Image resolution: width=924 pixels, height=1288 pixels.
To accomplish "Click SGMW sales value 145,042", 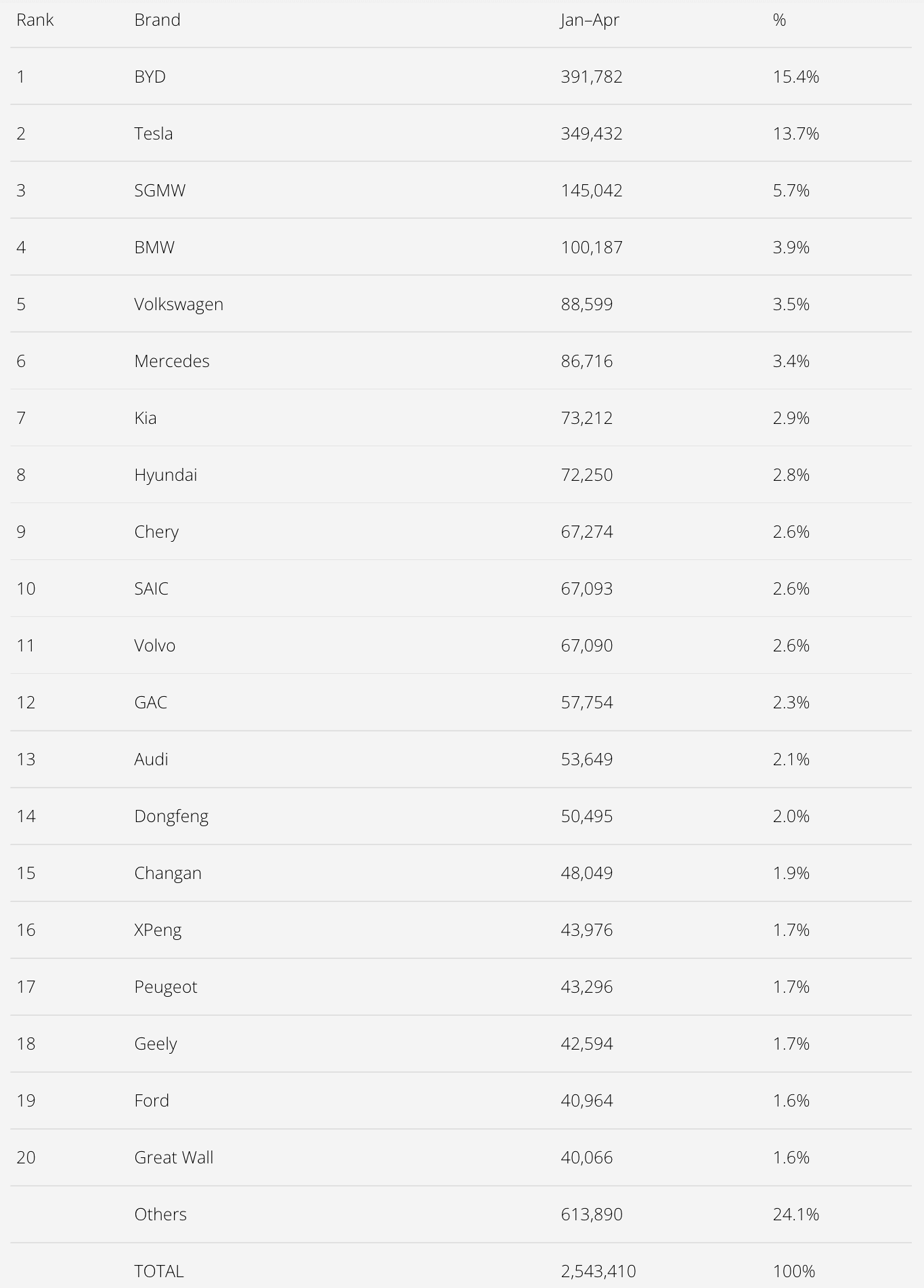I will point(591,190).
